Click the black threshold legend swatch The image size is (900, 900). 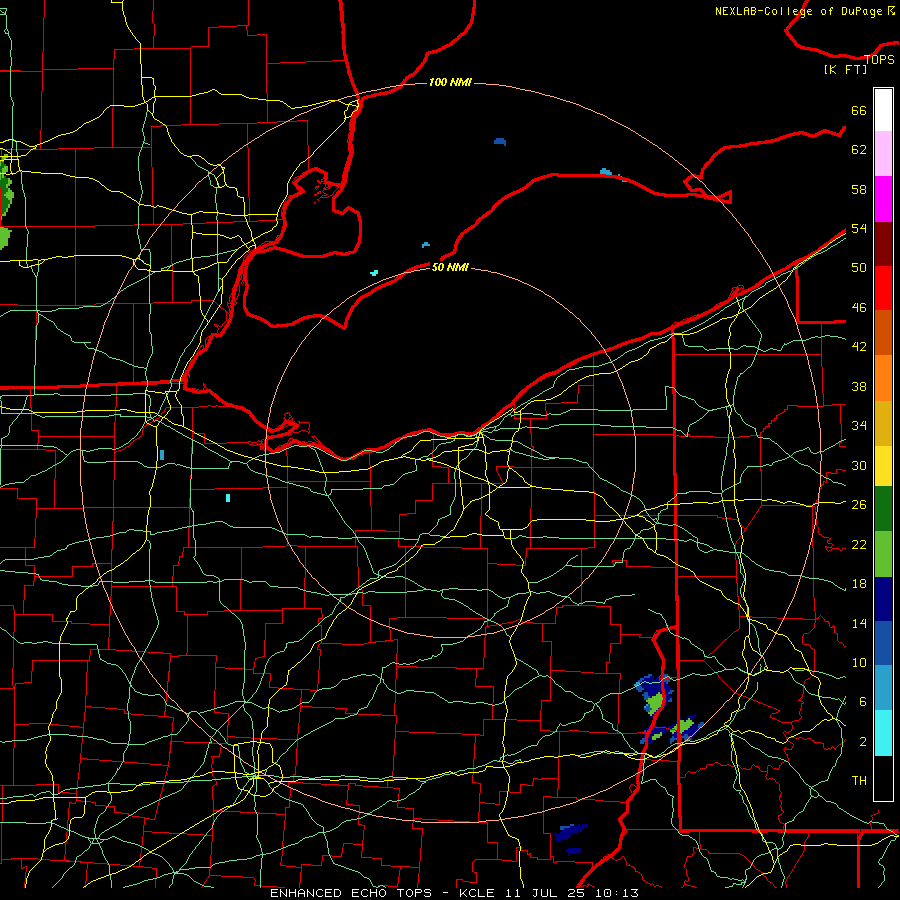[x=883, y=778]
